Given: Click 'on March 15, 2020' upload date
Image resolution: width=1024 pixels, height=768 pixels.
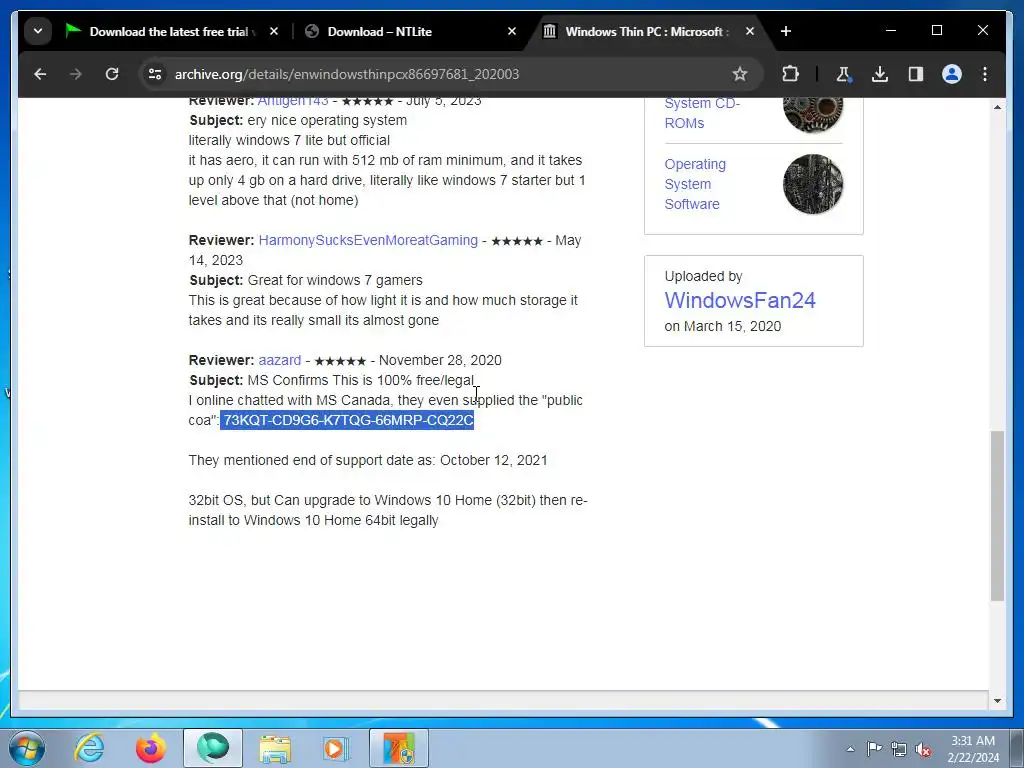Looking at the screenshot, I should (x=722, y=326).
